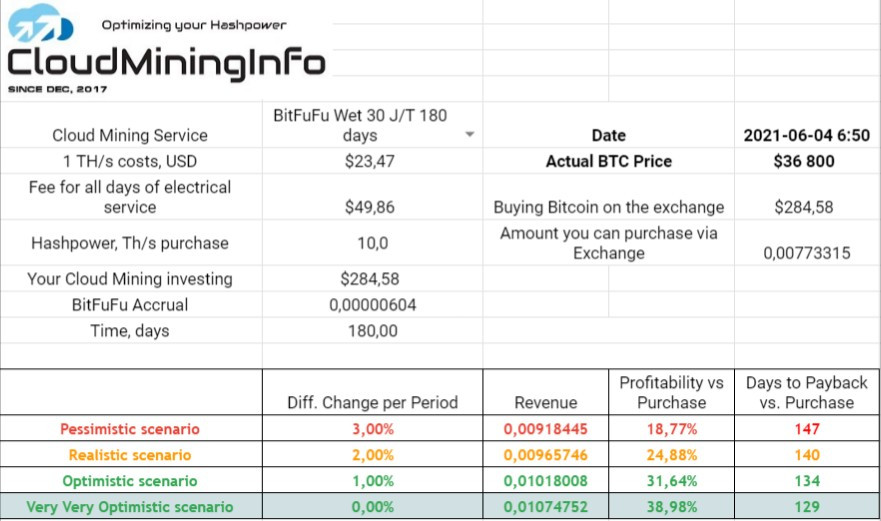Click the 'Diff. Change per Period' header
Viewport: 881px width, 521px height.
[372, 392]
